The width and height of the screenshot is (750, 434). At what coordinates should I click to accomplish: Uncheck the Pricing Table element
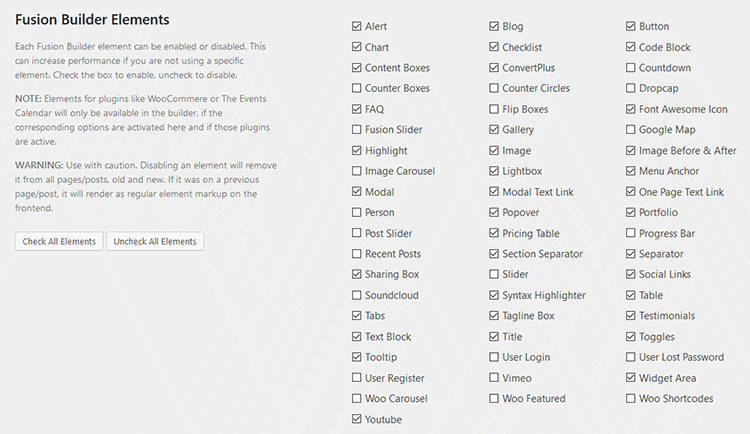click(x=494, y=233)
